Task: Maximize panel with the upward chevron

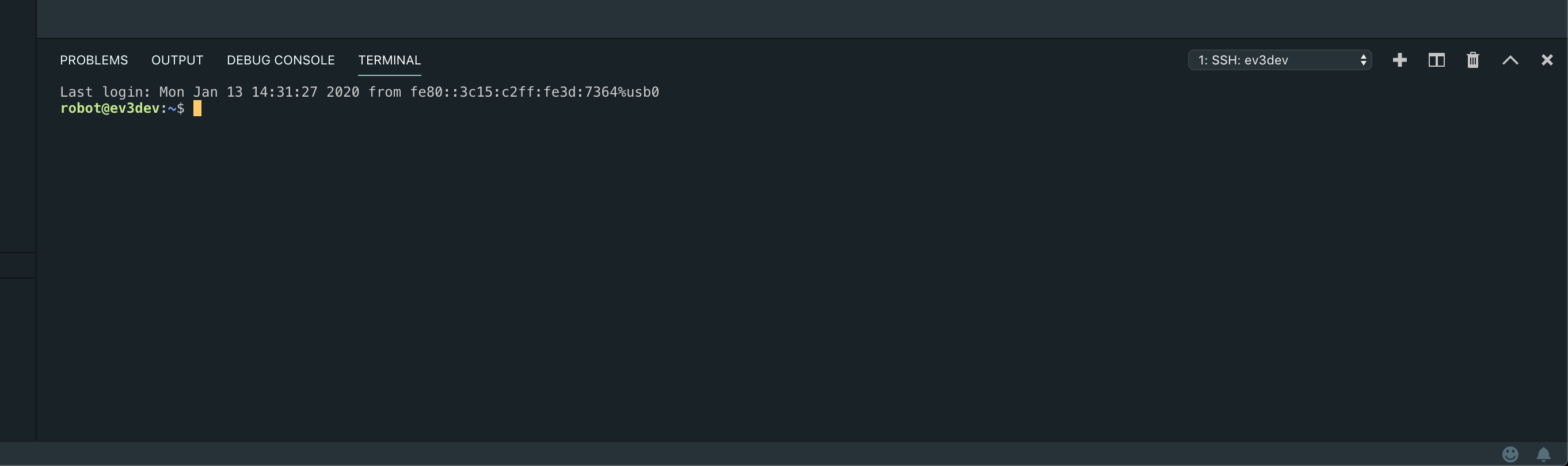Action: (1509, 60)
